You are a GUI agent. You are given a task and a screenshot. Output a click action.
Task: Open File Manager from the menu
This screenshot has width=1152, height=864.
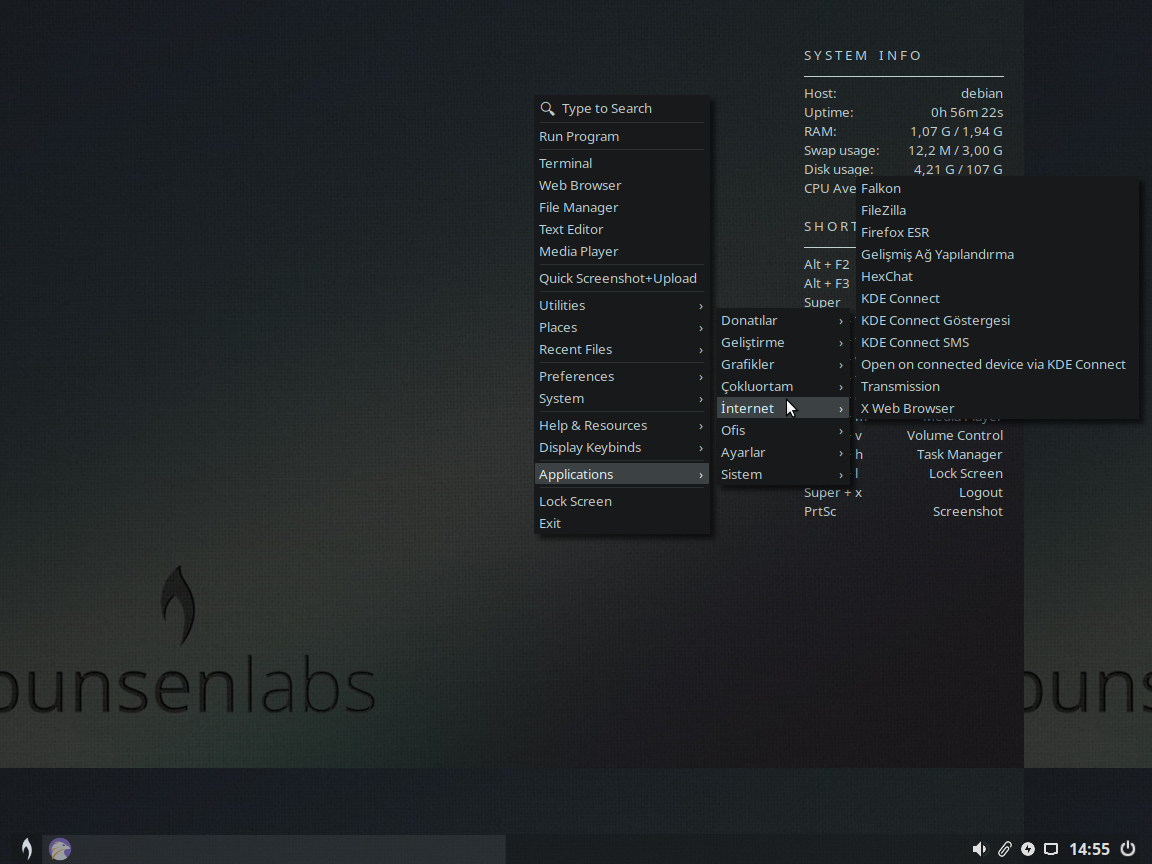(x=622, y=207)
